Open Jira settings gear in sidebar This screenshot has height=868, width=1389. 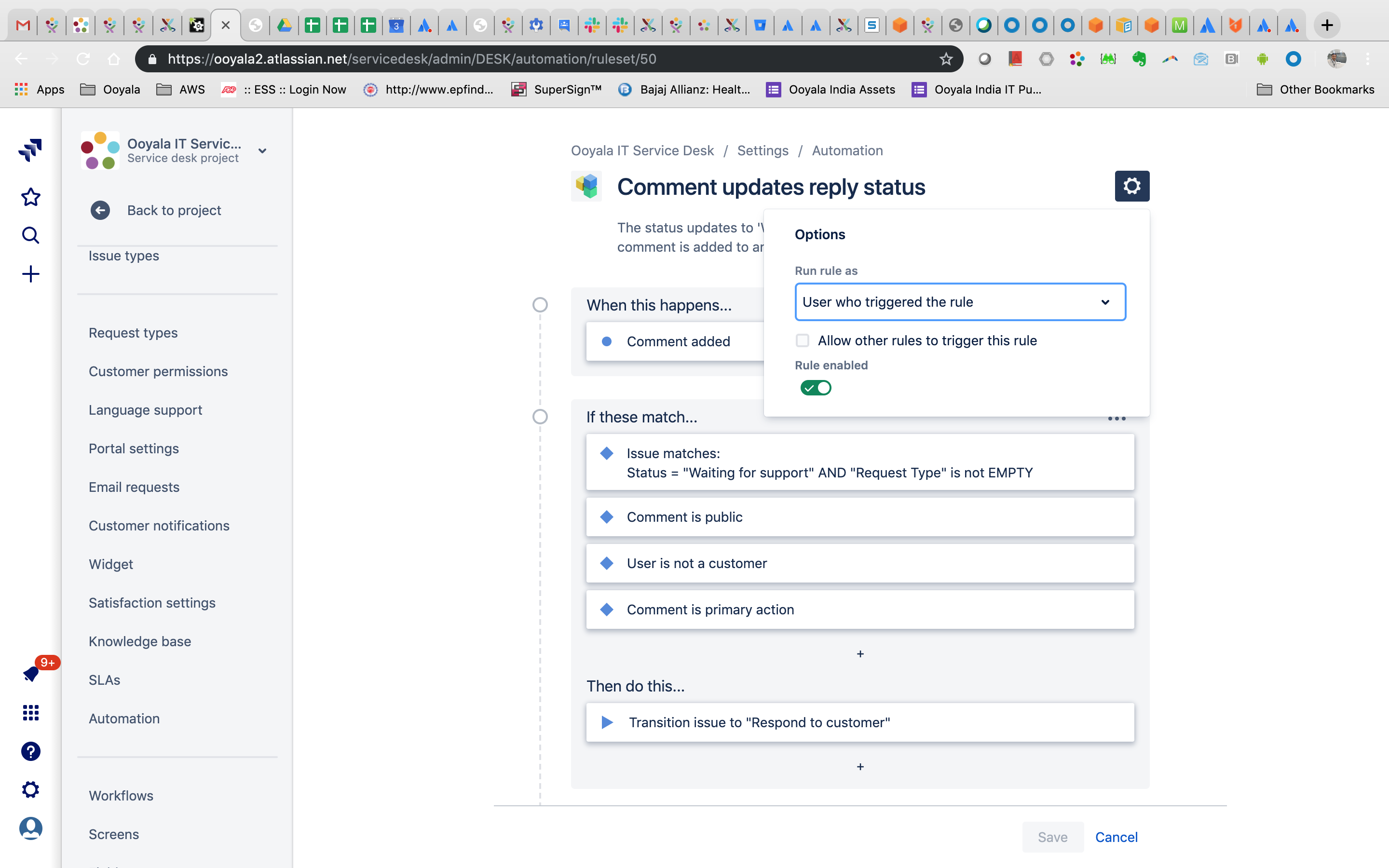(30, 789)
